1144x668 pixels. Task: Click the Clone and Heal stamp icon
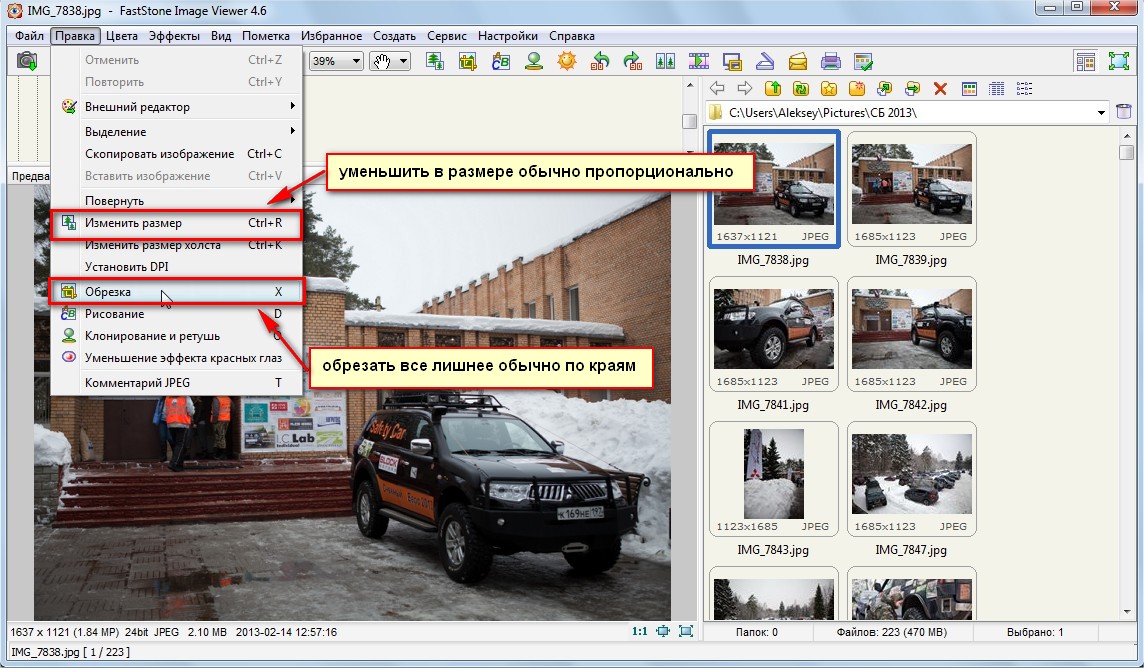(x=534, y=62)
